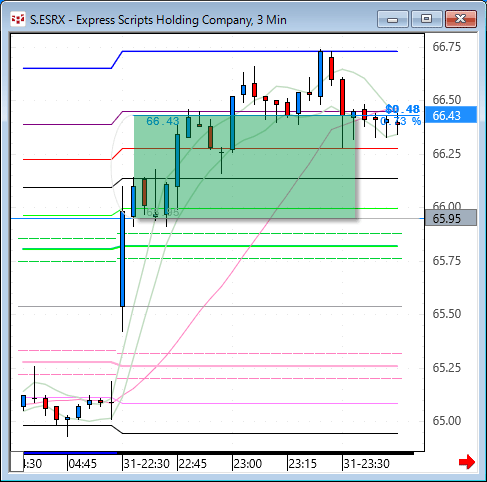Click the 65.50 price axis label
The image size is (487, 482).
tap(446, 314)
